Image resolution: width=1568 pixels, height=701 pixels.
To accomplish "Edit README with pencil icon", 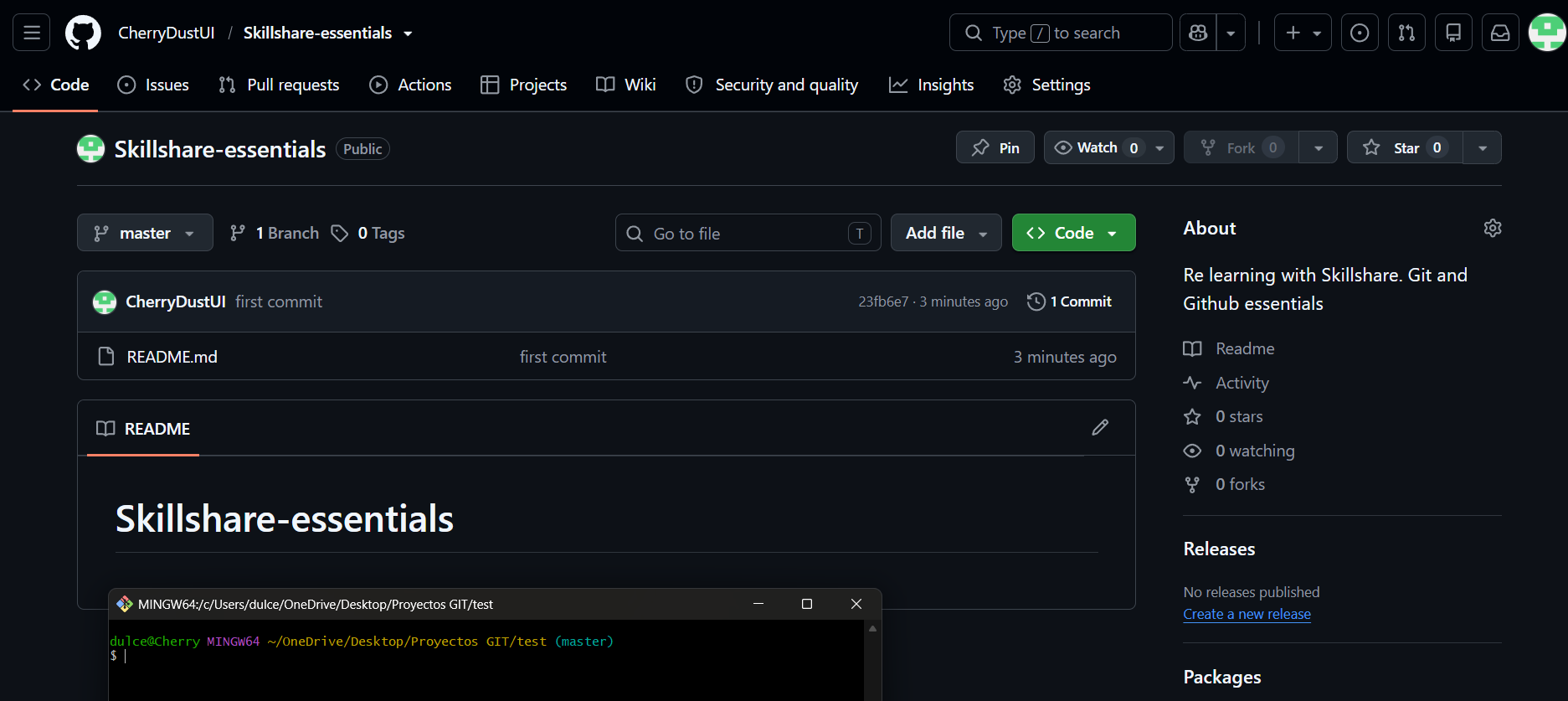I will coord(1100,428).
